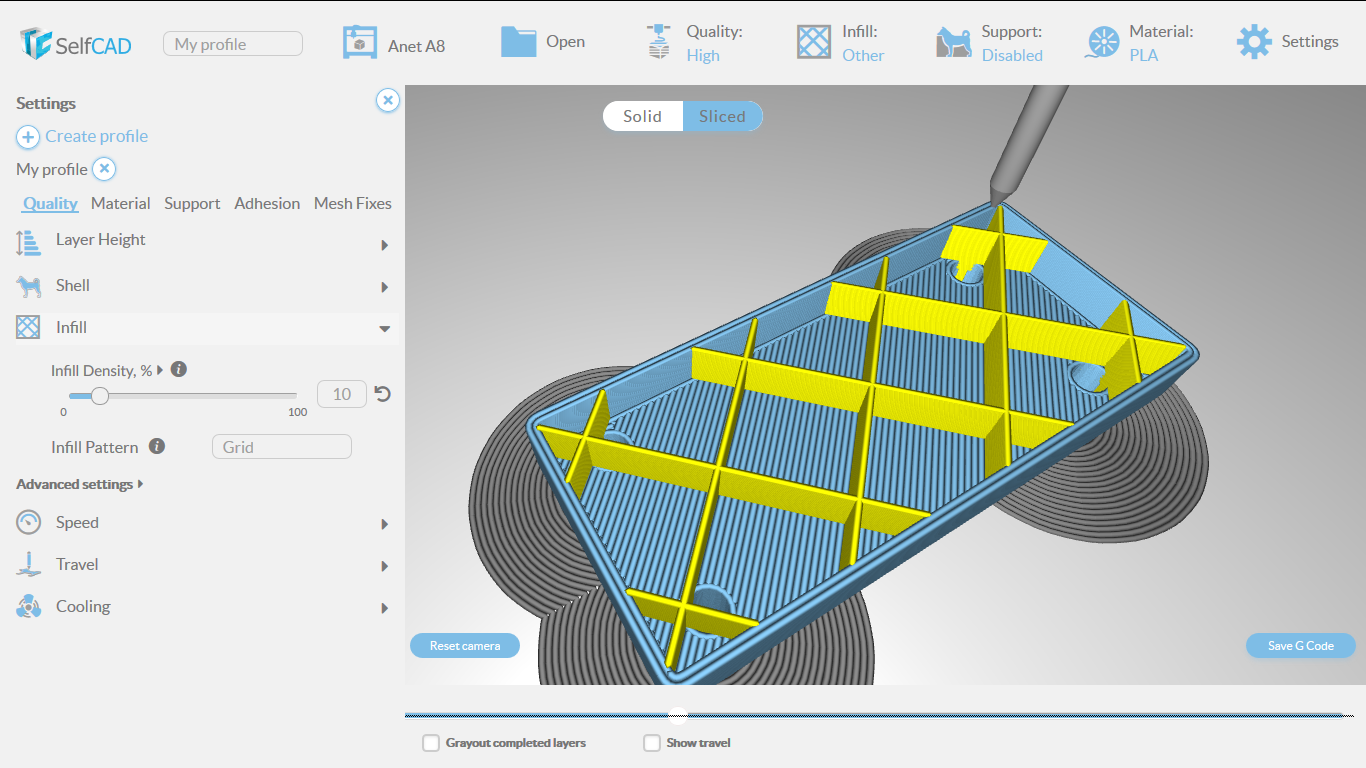Expand the Travel section arrow
This screenshot has height=768, width=1366.
385,566
